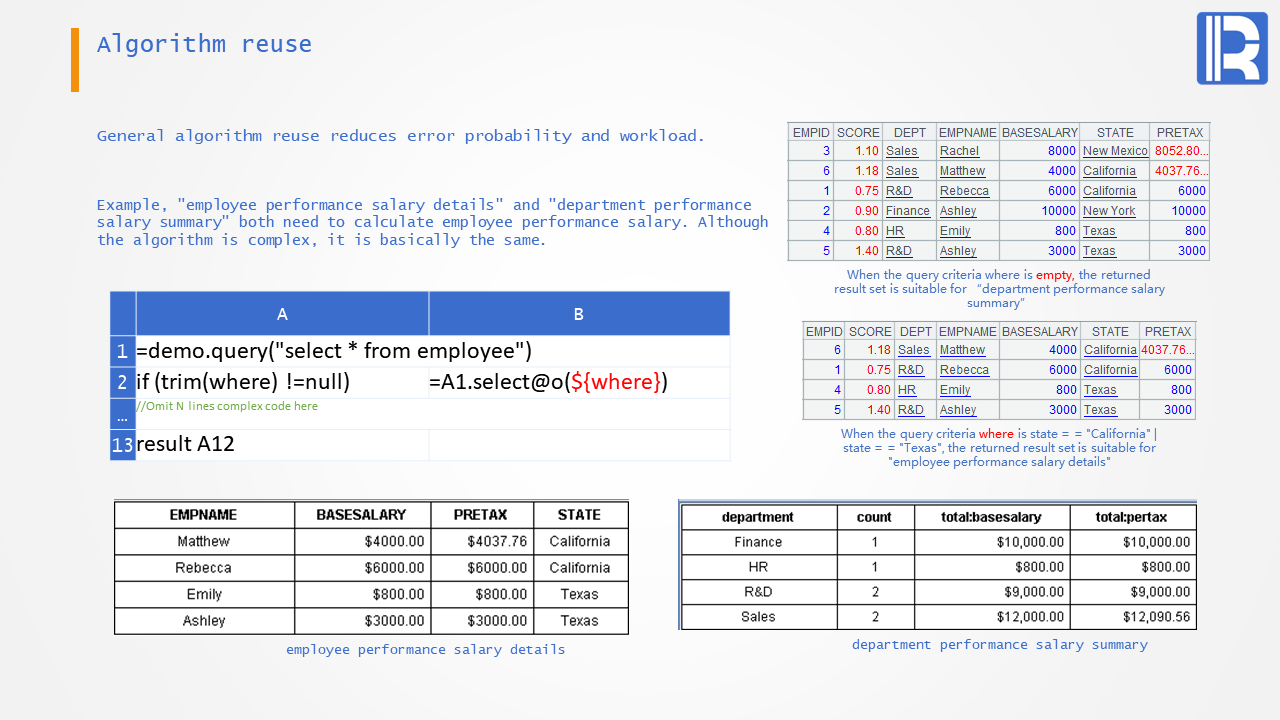This screenshot has height=720, width=1280.
Task: Select the R&D row in department summary
Action: tap(938, 592)
